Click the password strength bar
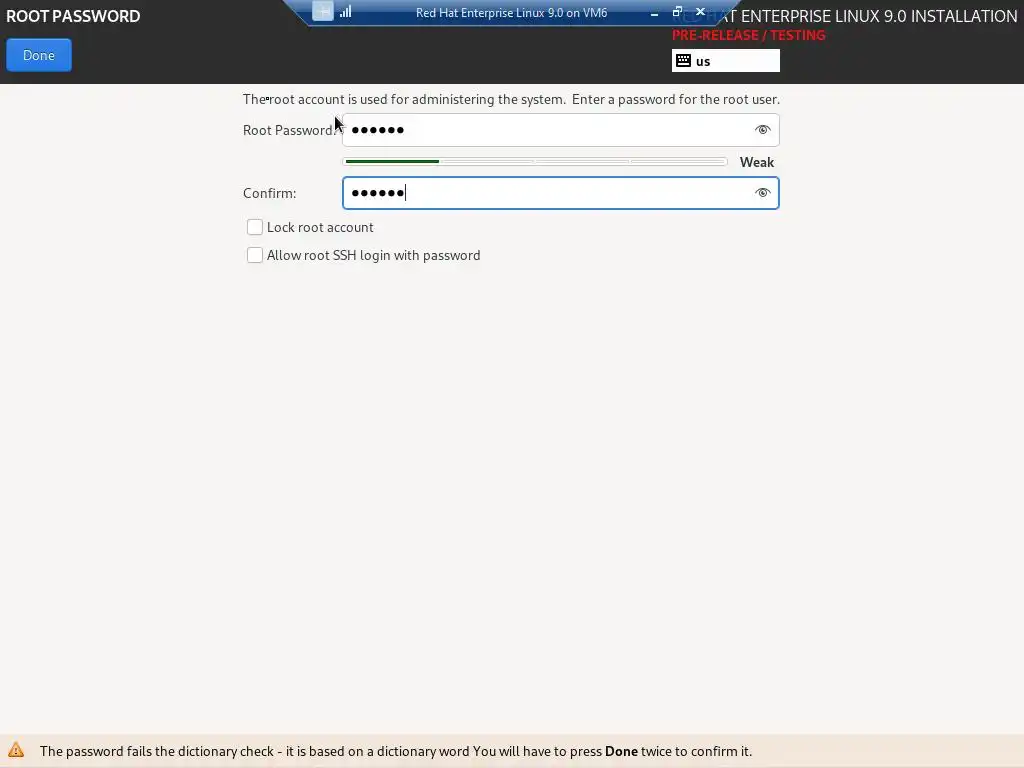 (x=535, y=161)
